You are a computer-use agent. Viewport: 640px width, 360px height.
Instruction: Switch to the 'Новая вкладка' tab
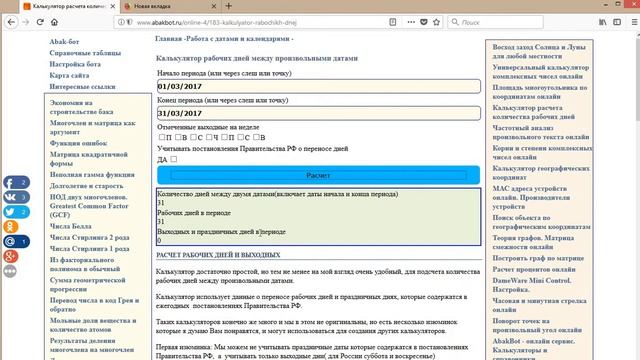click(170, 6)
